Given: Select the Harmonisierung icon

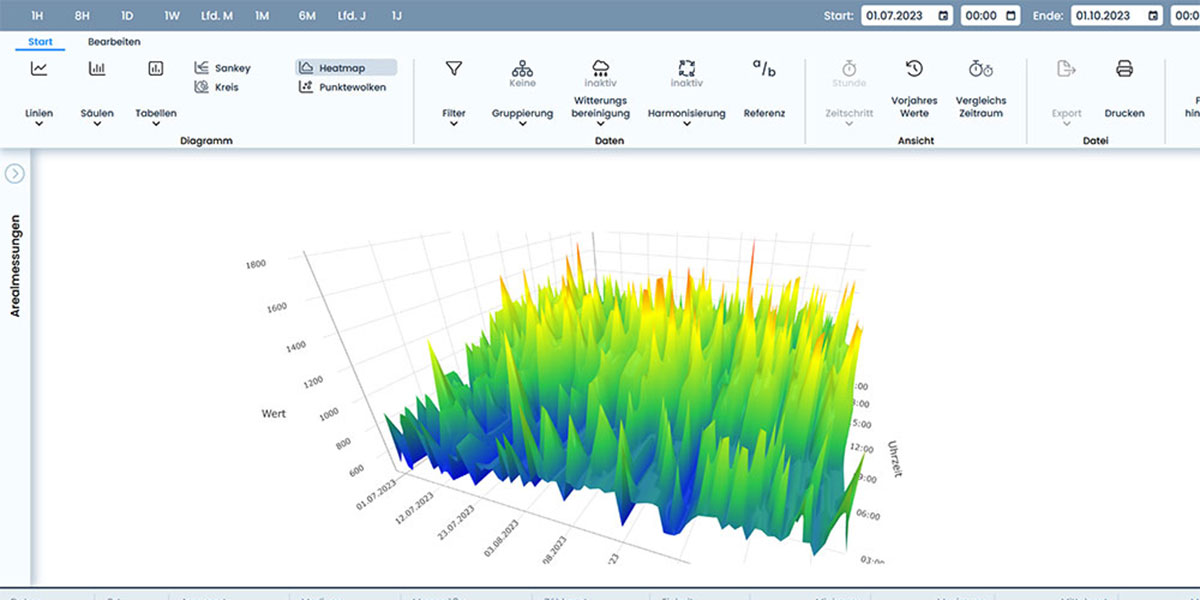Looking at the screenshot, I should coord(686,68).
